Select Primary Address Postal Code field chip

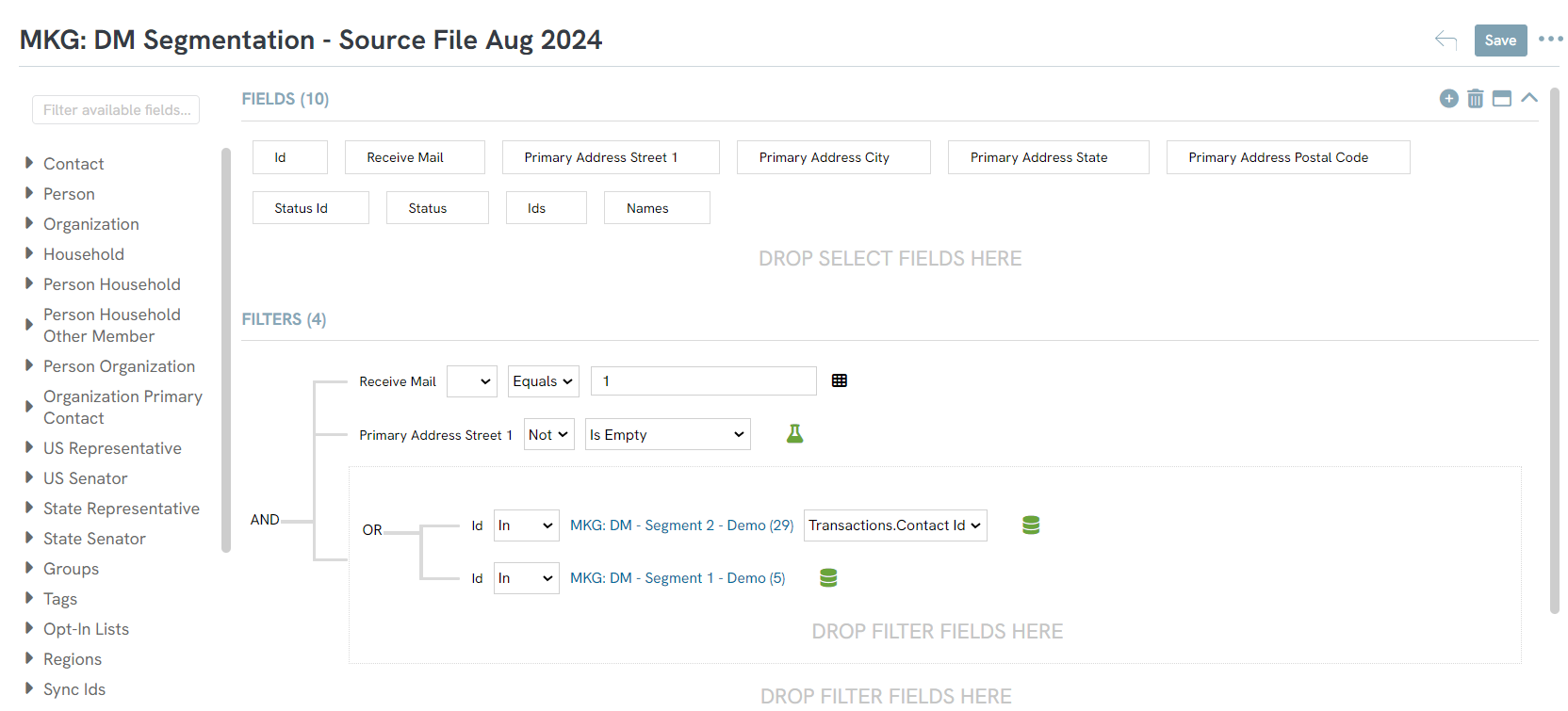point(1288,157)
